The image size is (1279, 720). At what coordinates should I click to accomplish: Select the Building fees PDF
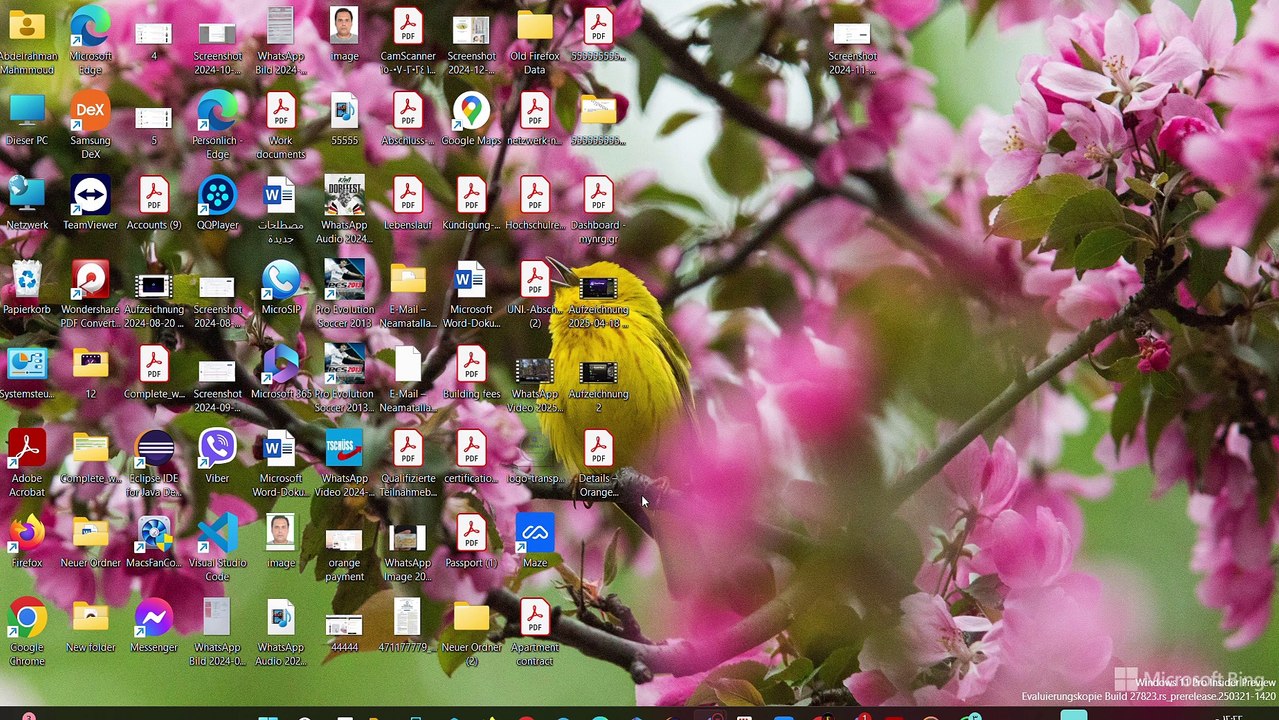471,372
